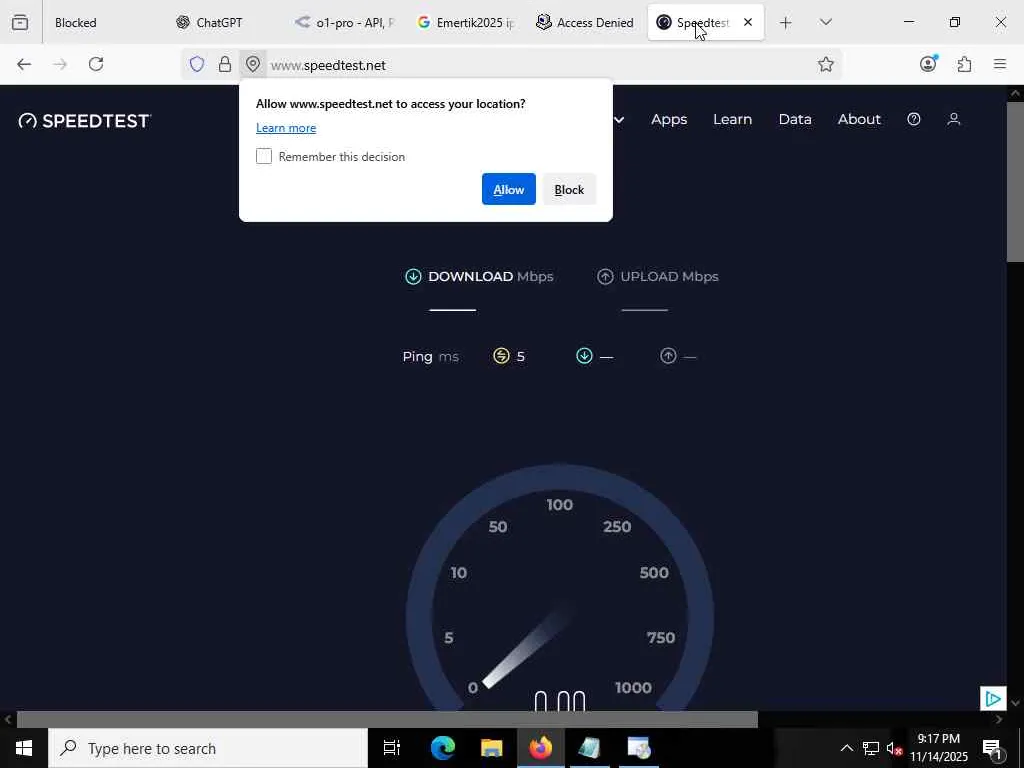This screenshot has height=768, width=1024.
Task: Click the upload latency icon in Ping row
Action: tap(667, 356)
